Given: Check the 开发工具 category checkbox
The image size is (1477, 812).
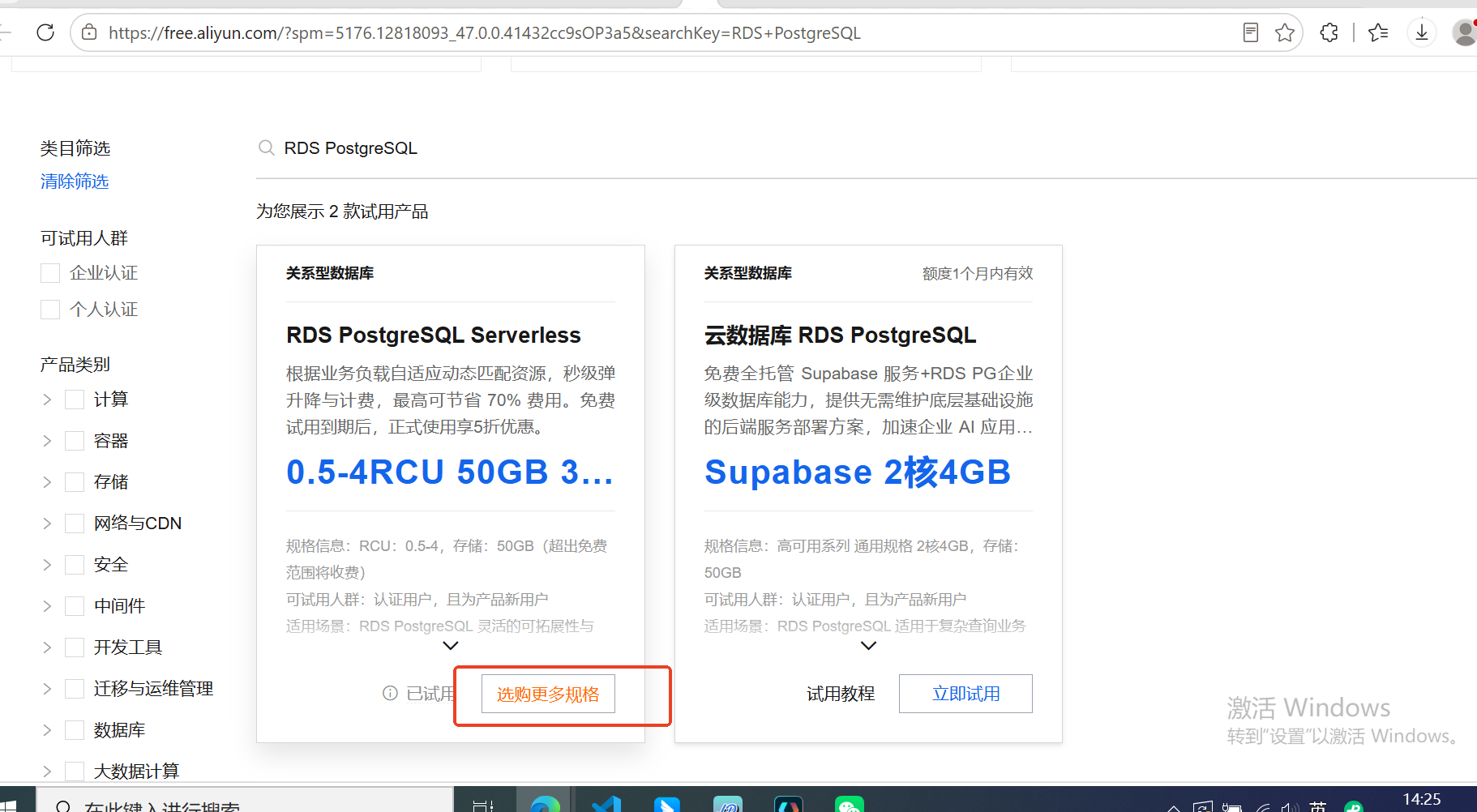Looking at the screenshot, I should click(75, 647).
